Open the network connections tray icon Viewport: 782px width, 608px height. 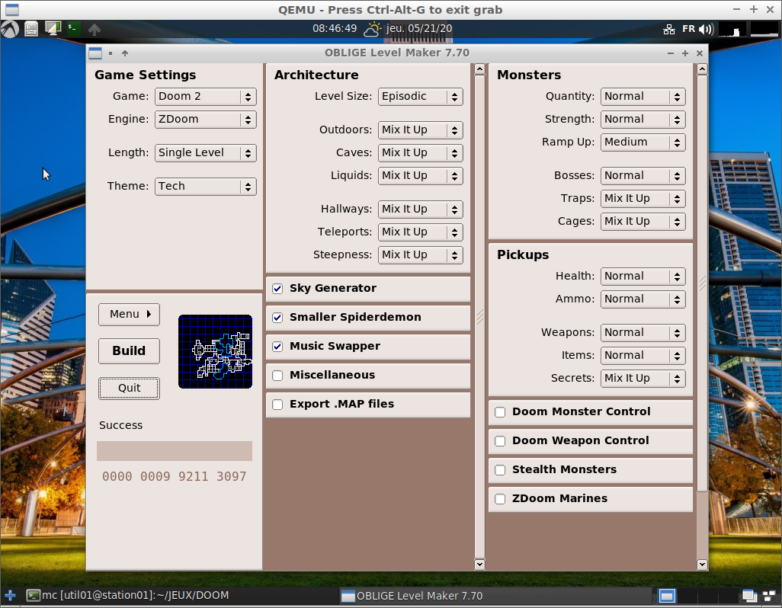click(x=669, y=29)
